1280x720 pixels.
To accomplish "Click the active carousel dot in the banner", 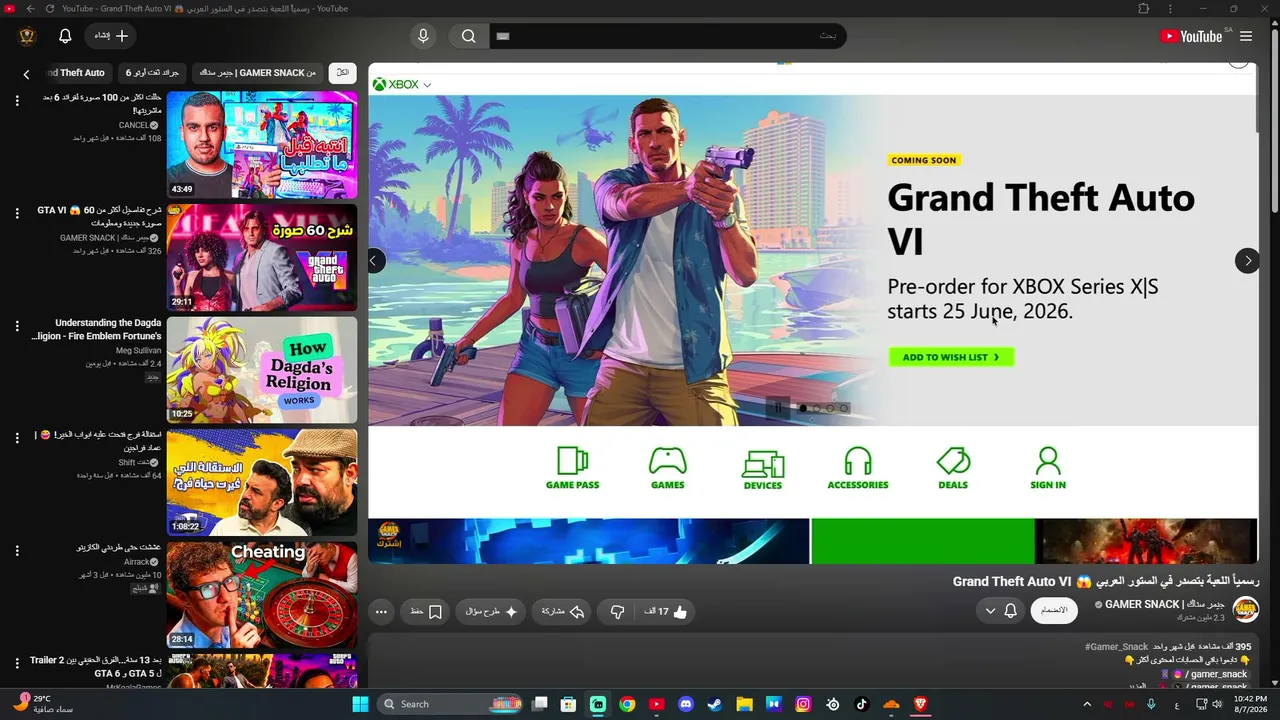I will (803, 408).
